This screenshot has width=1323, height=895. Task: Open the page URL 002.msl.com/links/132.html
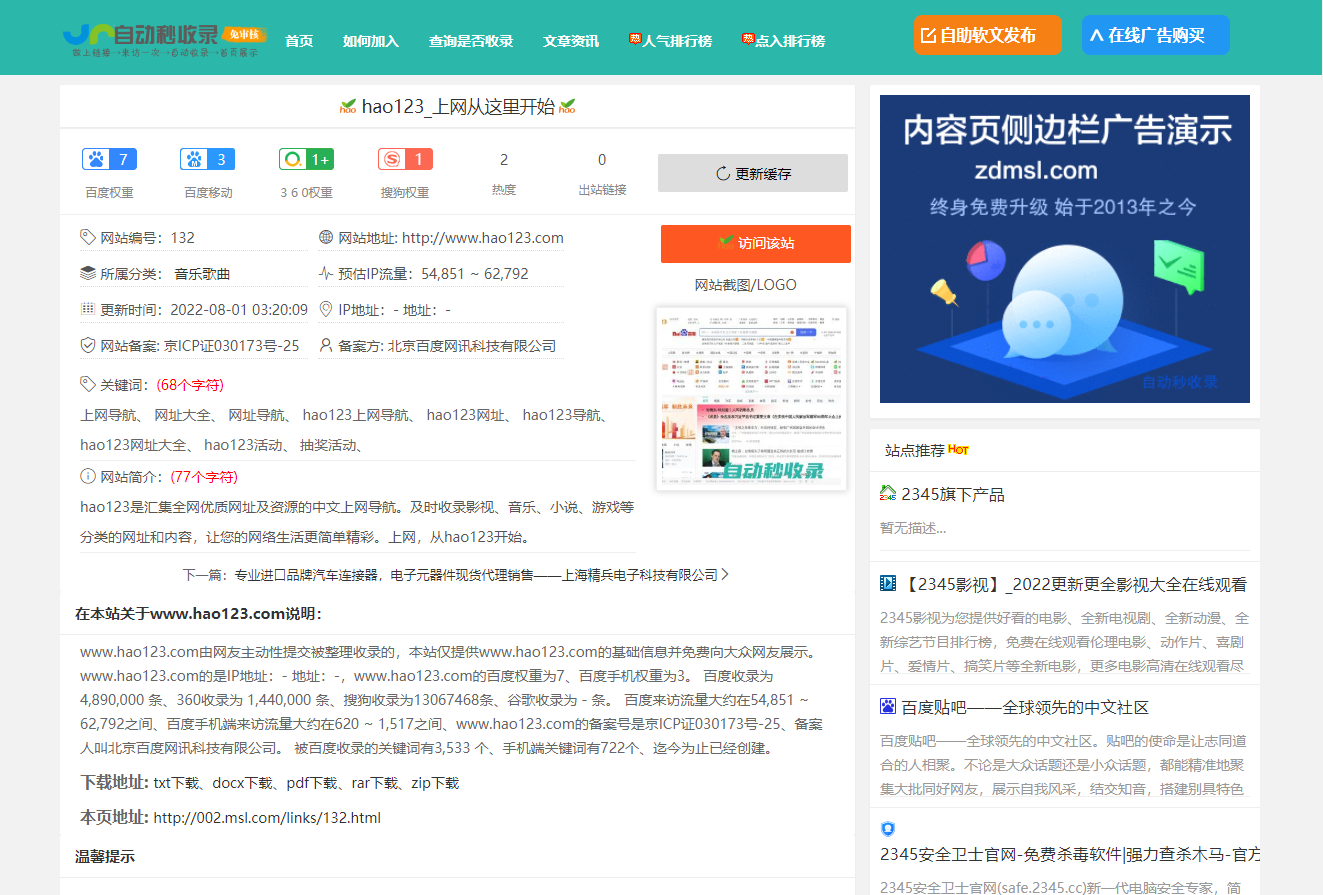coord(267,818)
